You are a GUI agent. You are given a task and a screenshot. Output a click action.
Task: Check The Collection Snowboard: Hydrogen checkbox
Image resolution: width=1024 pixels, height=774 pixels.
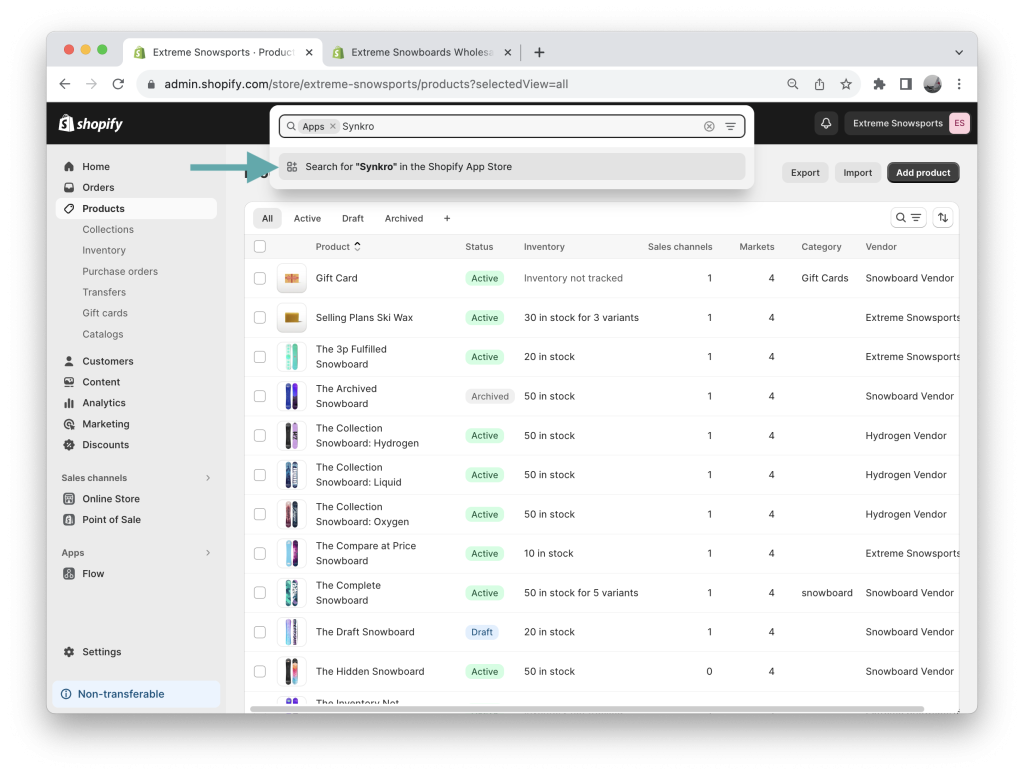(x=260, y=436)
